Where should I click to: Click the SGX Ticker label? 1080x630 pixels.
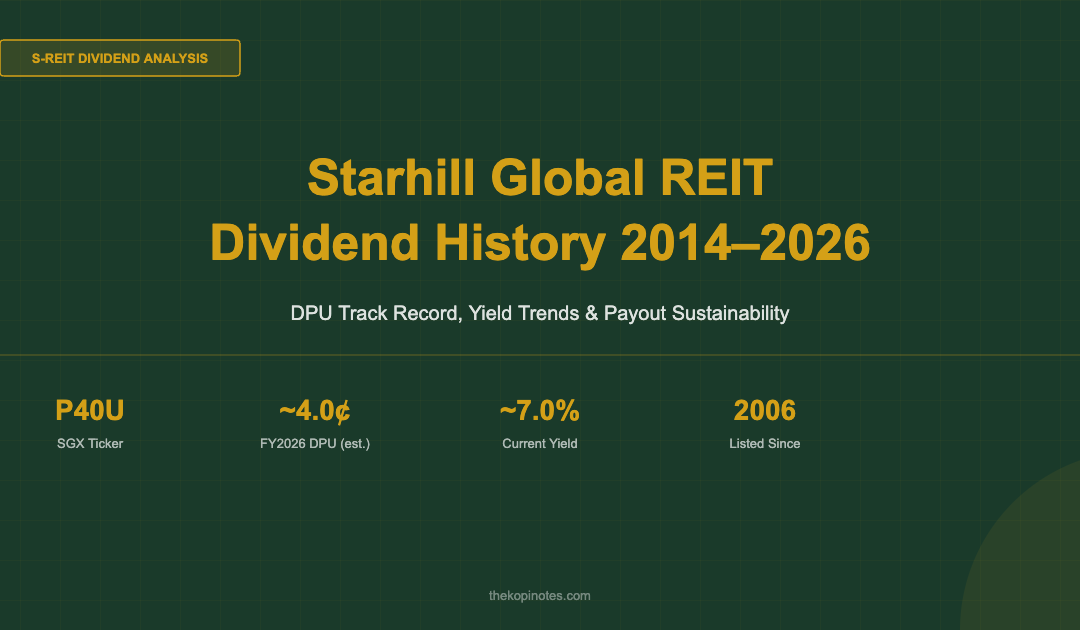tap(90, 443)
